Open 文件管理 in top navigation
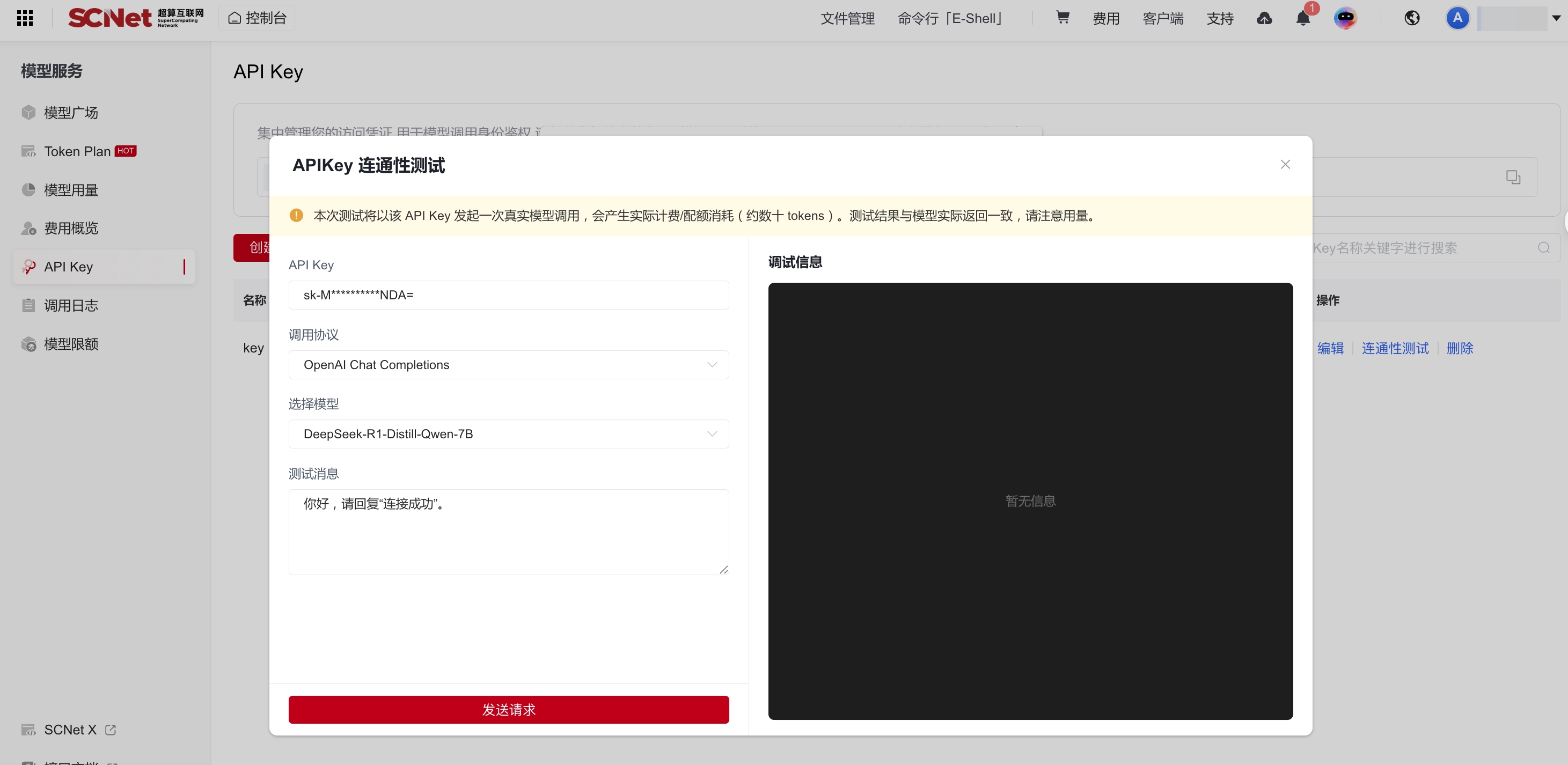 (x=847, y=18)
